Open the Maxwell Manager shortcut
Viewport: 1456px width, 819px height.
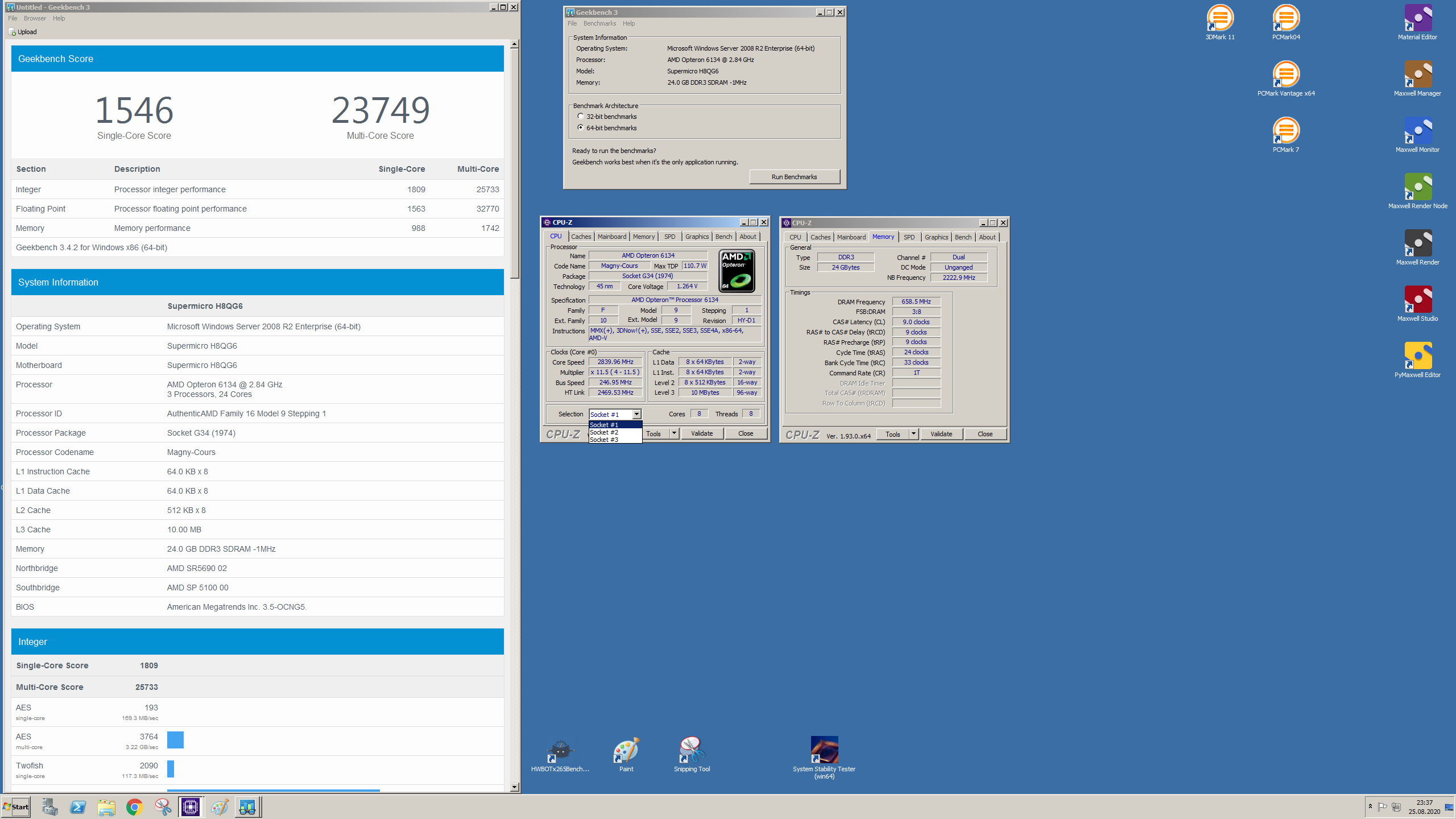[1417, 79]
